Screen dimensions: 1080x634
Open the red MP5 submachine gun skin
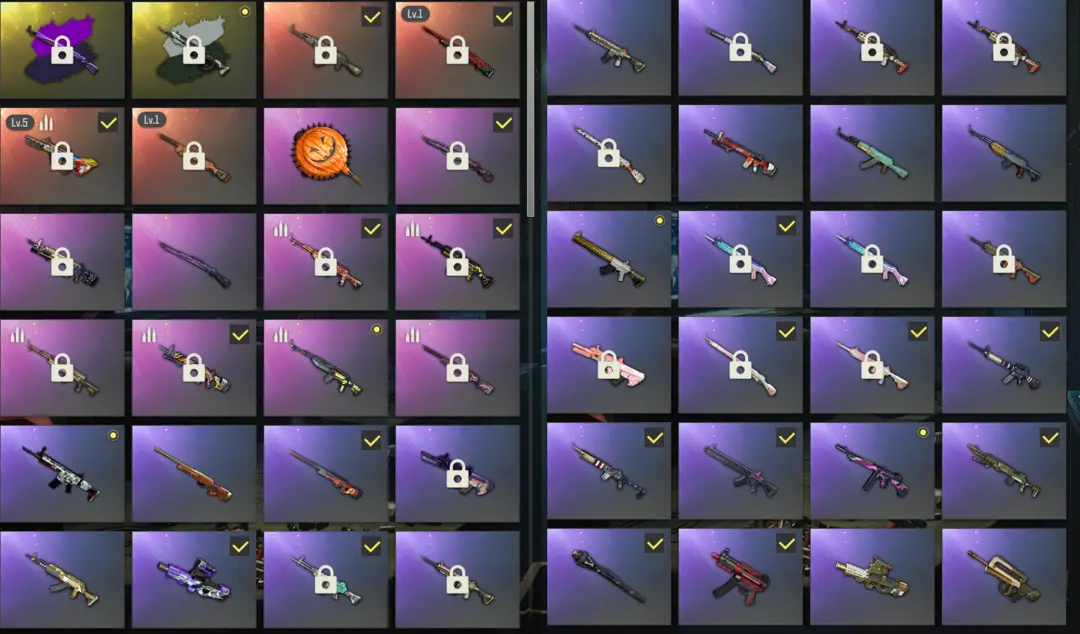pyautogui.click(x=740, y=577)
